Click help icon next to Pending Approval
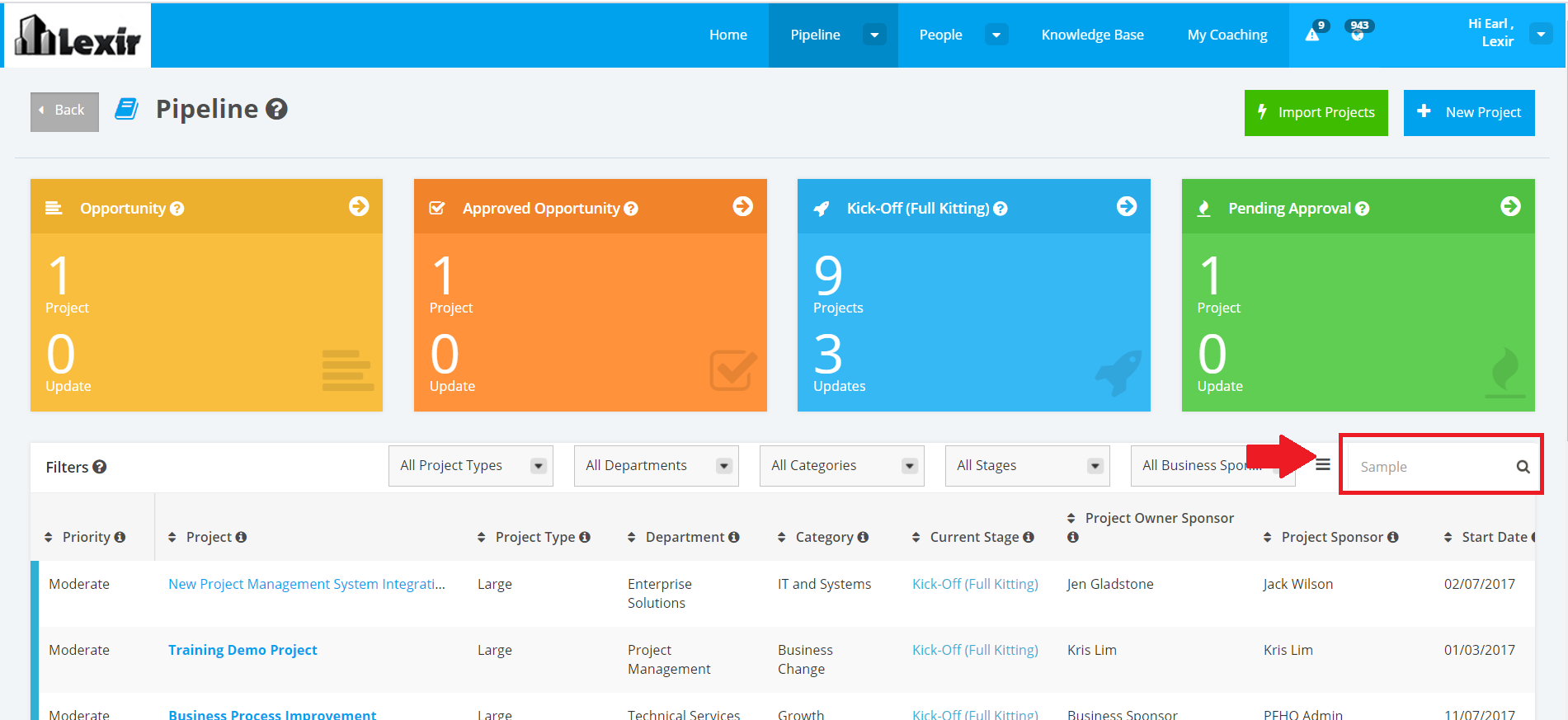 [1363, 209]
